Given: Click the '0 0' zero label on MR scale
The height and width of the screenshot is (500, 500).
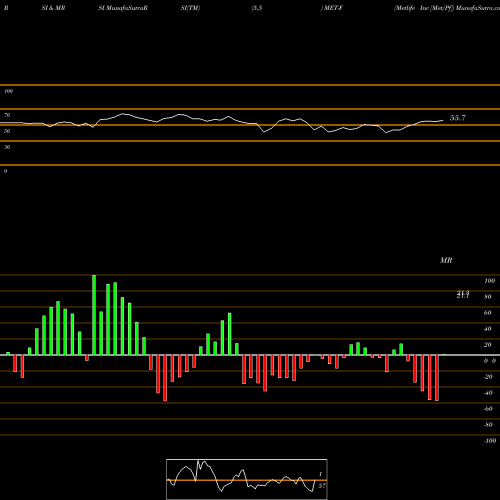Looking at the screenshot, I should [x=490, y=361].
